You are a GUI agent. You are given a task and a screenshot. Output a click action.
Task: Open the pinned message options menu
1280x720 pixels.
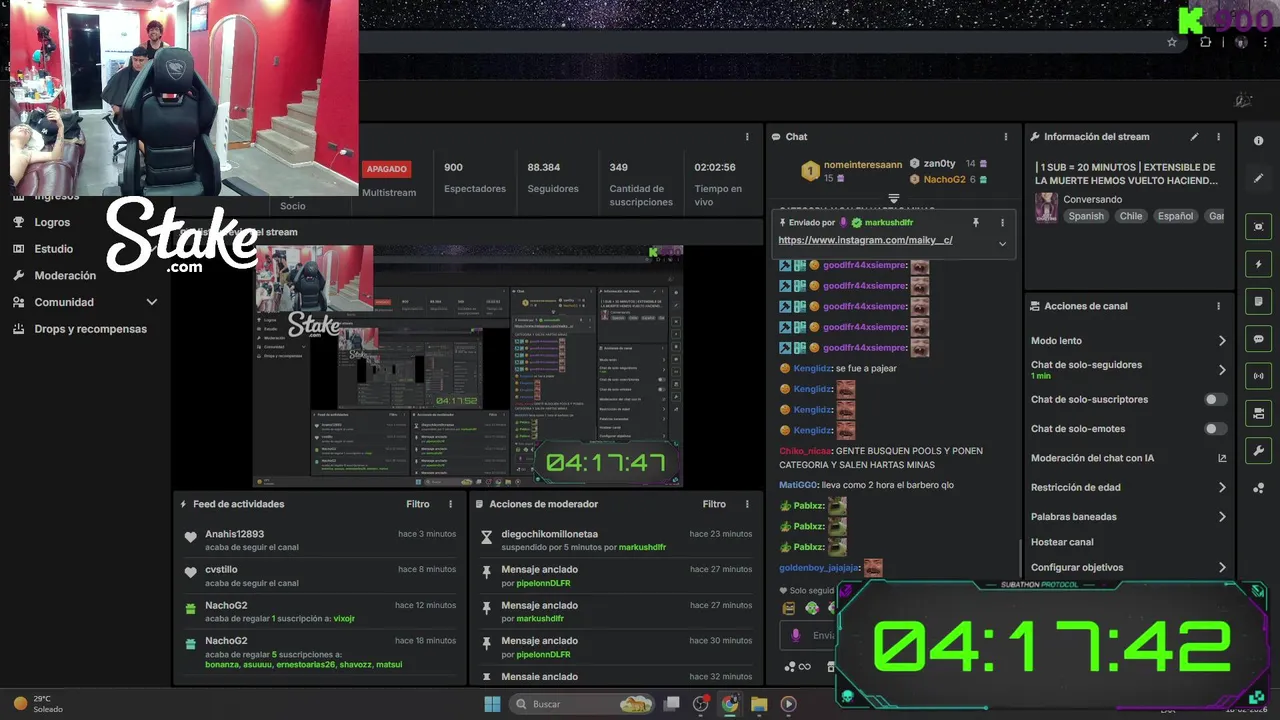point(1002,223)
